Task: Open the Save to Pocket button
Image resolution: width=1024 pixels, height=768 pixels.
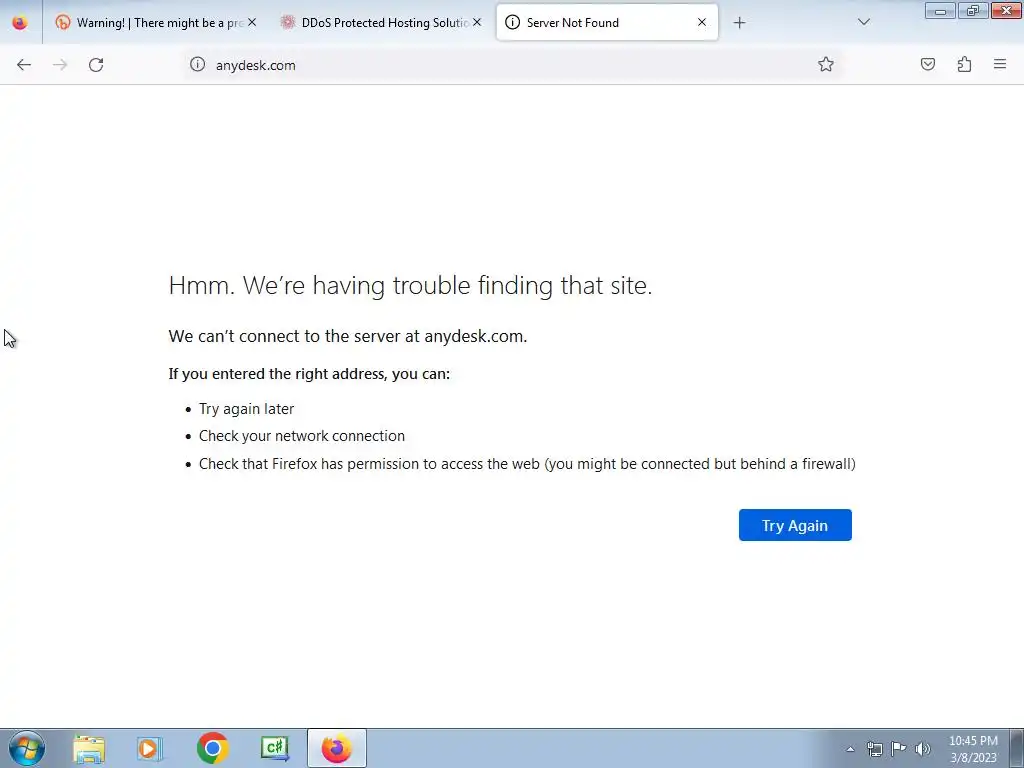Action: click(928, 64)
